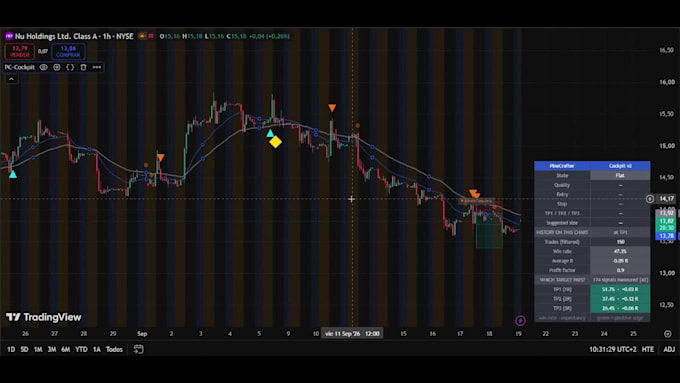The width and height of the screenshot is (680, 383).
Task: Click the blue COMPRAR buy button
Action: tap(68, 52)
